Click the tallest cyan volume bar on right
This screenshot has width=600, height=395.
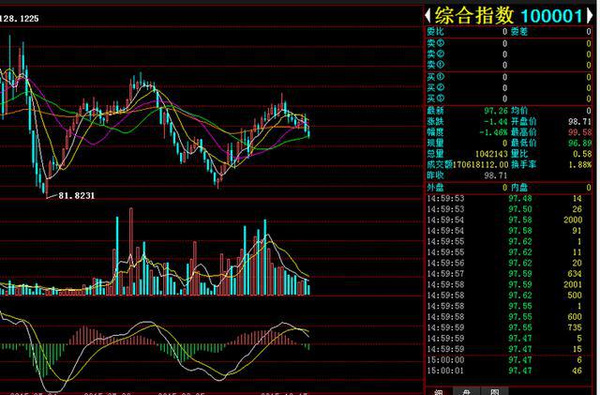coord(265,257)
